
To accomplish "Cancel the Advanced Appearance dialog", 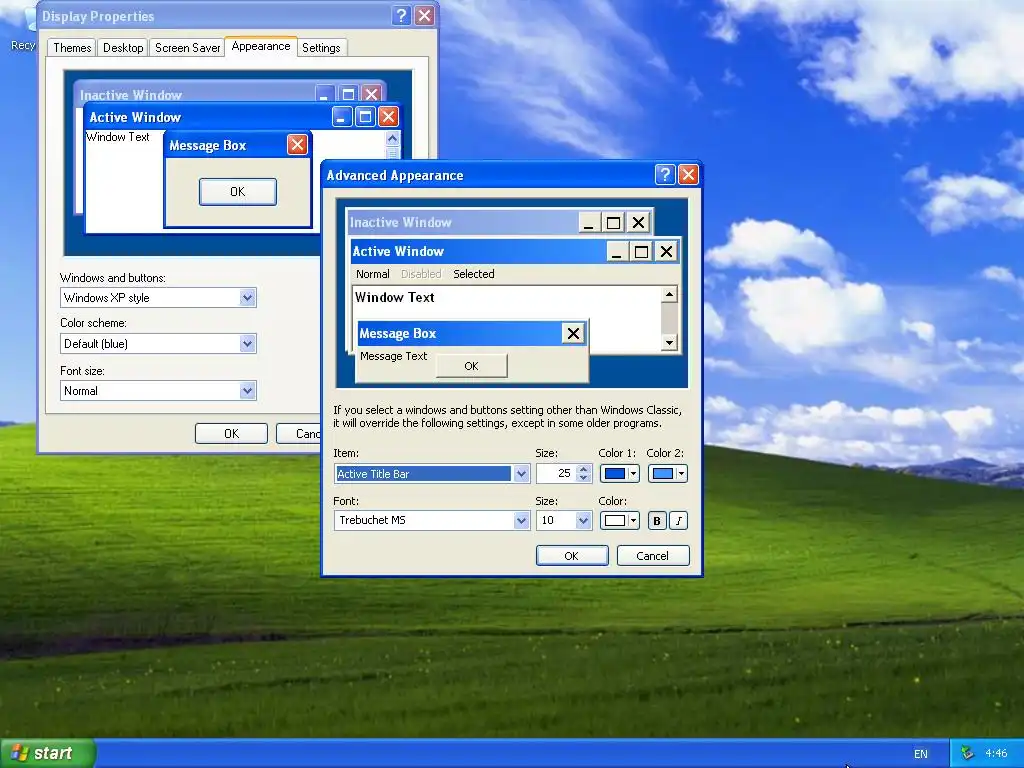I will tap(652, 556).
